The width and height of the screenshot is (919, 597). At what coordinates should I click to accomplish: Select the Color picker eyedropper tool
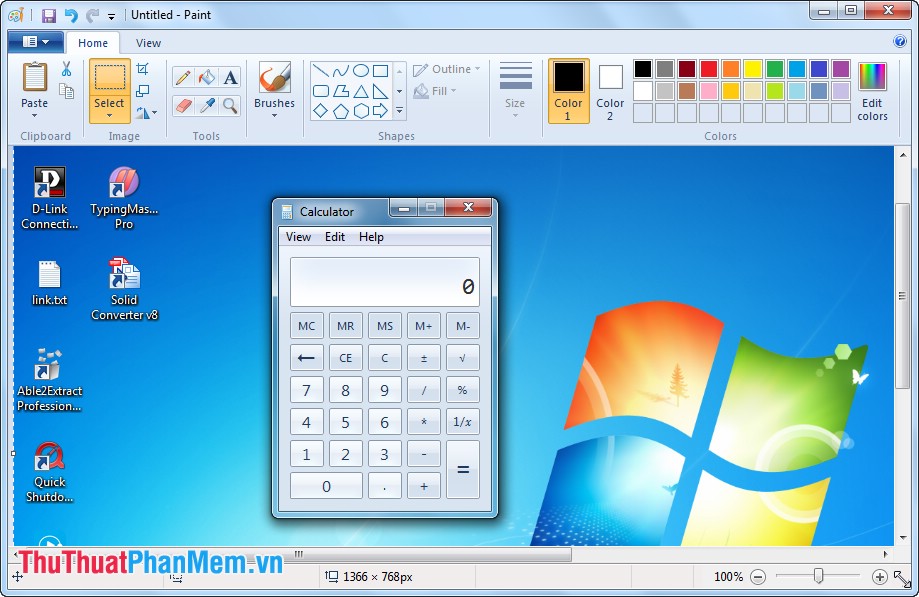[206, 105]
